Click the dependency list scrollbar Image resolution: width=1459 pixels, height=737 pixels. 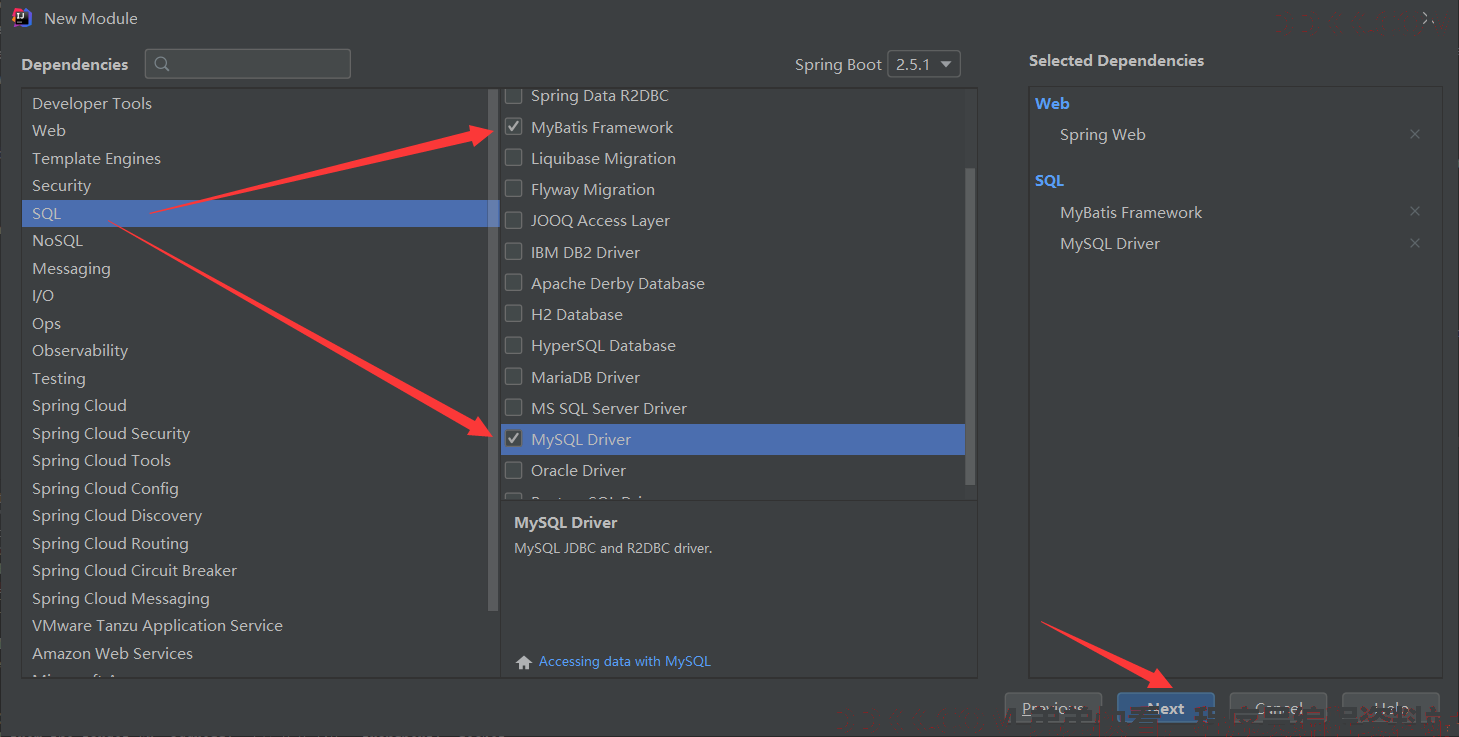point(970,327)
